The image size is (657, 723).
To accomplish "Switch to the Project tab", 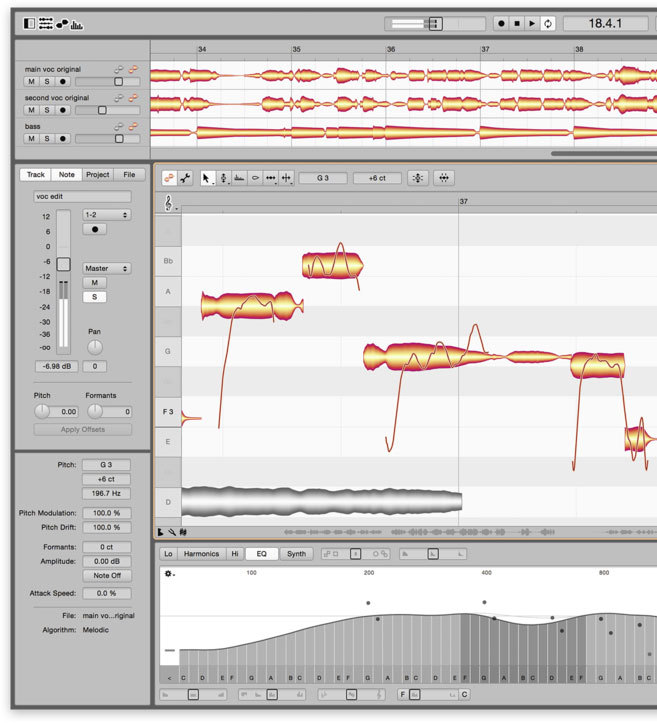I will click(x=98, y=175).
